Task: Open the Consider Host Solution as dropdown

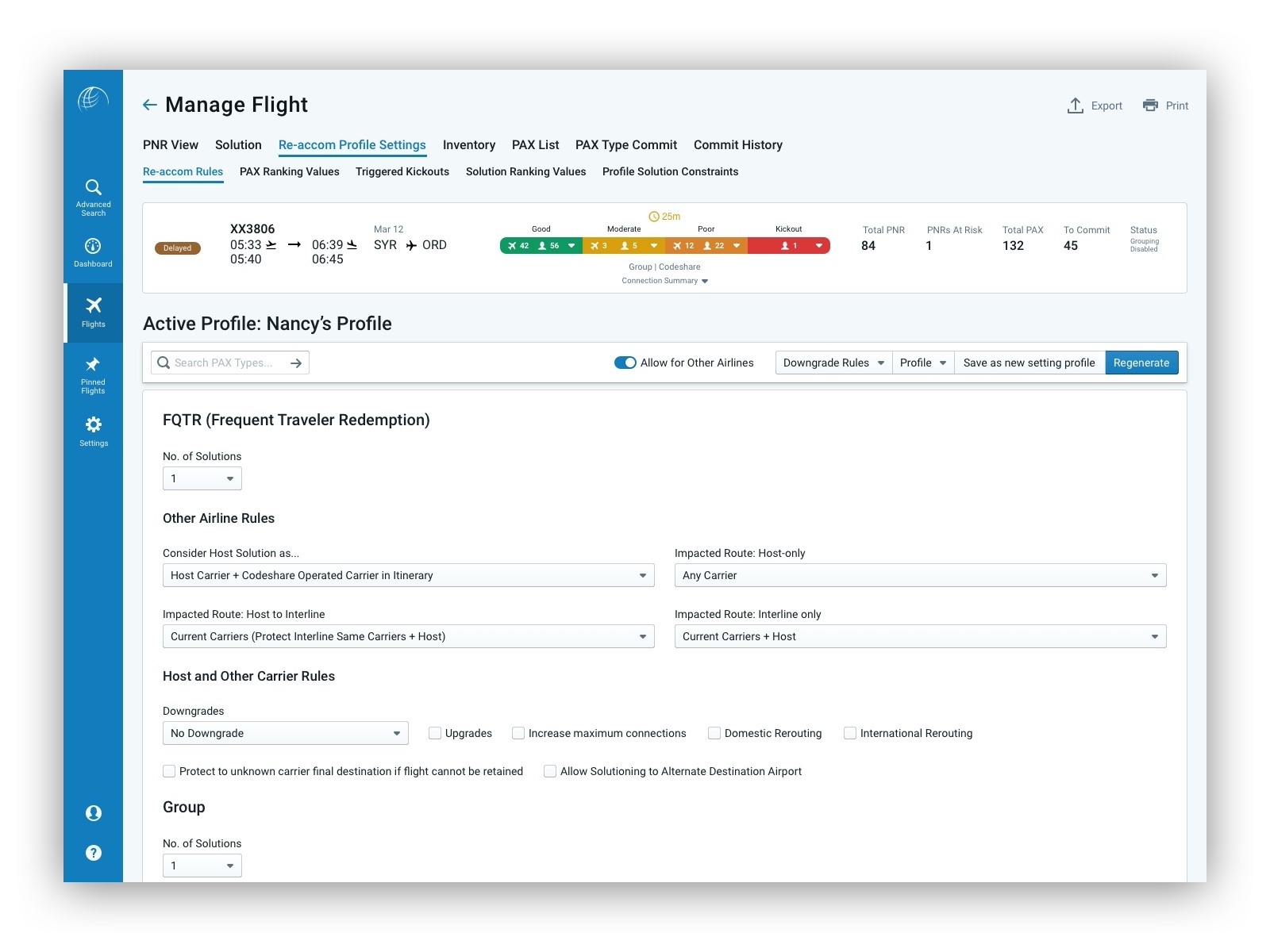Action: point(408,575)
